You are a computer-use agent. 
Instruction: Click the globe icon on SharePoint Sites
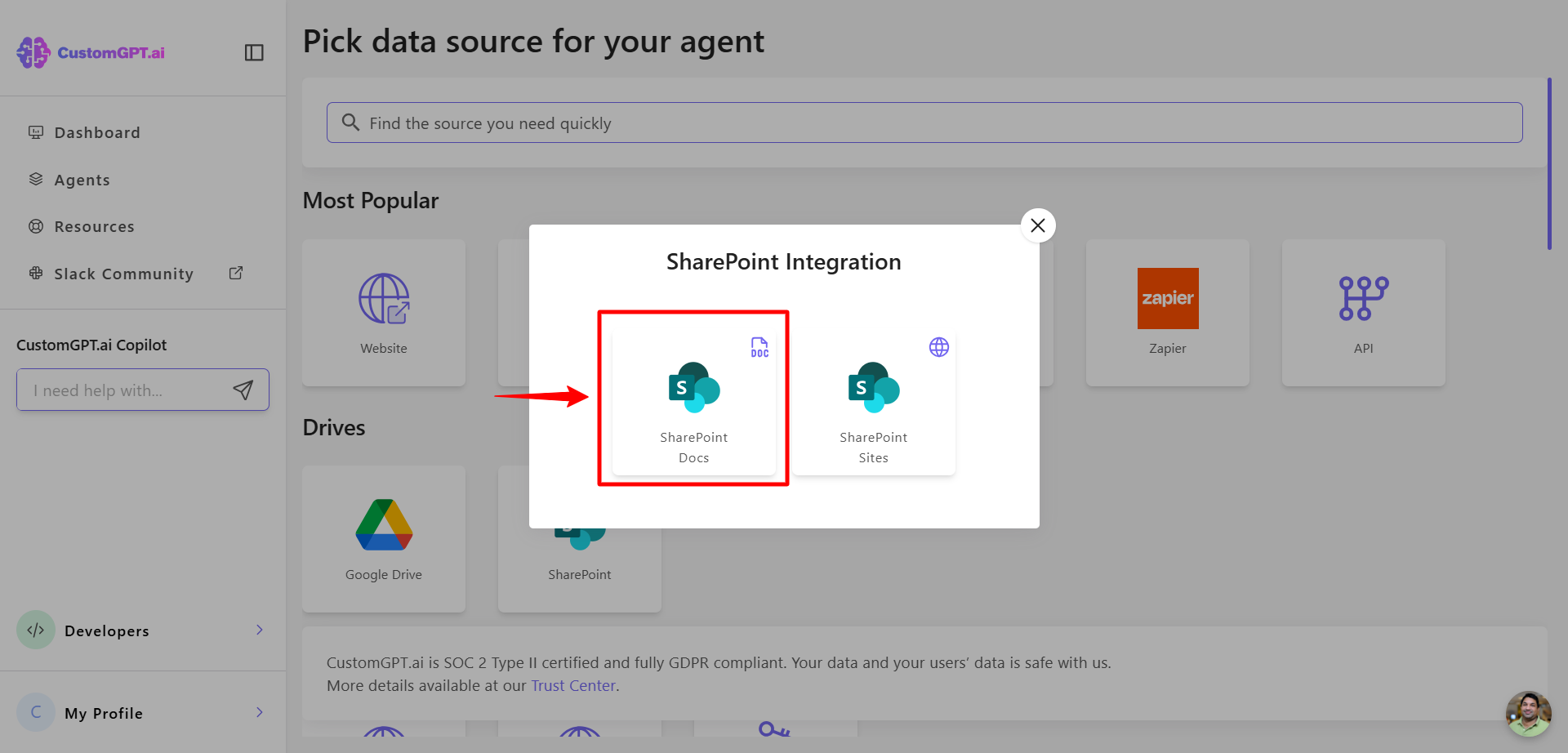(x=939, y=347)
